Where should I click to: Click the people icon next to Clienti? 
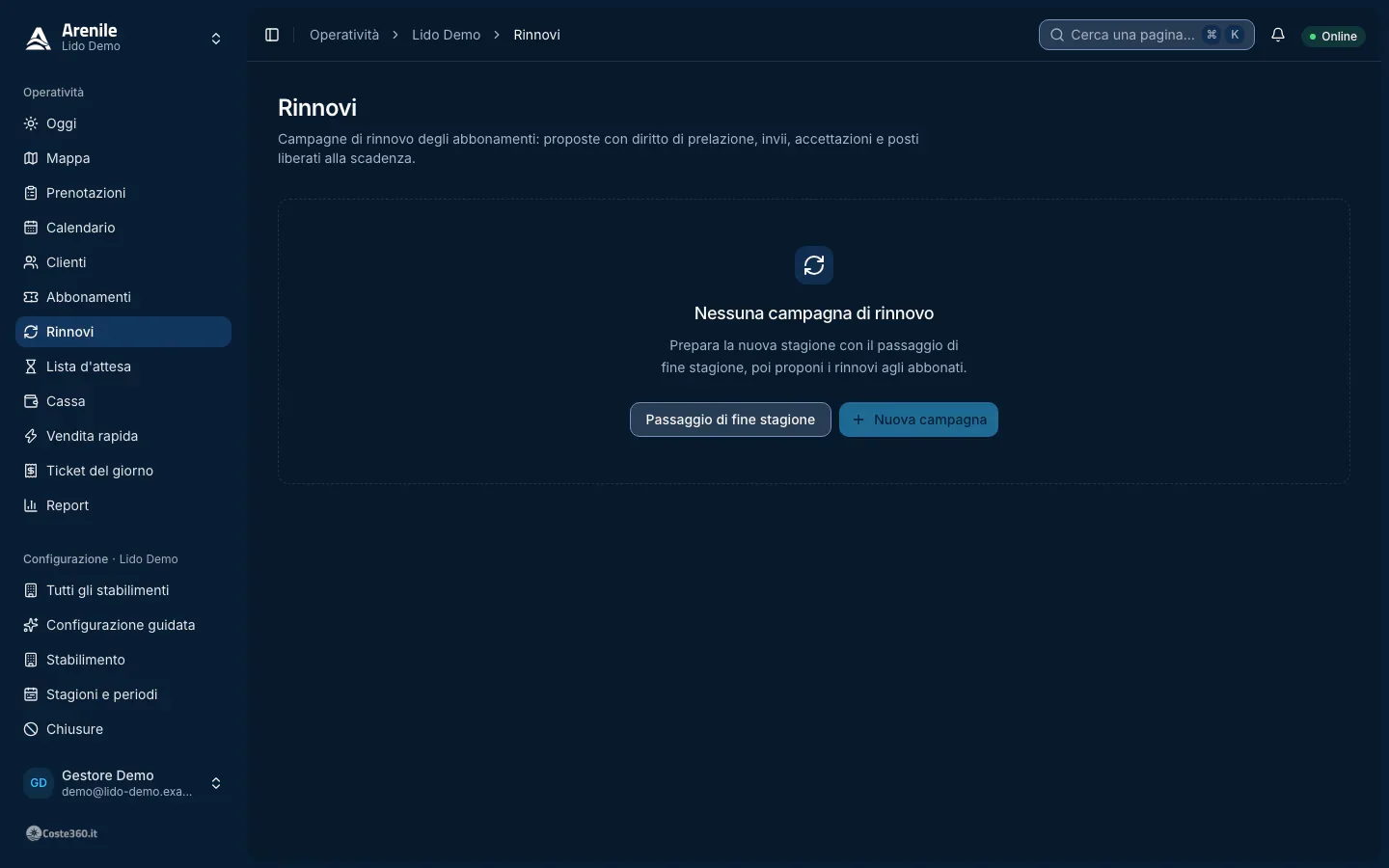coord(31,262)
